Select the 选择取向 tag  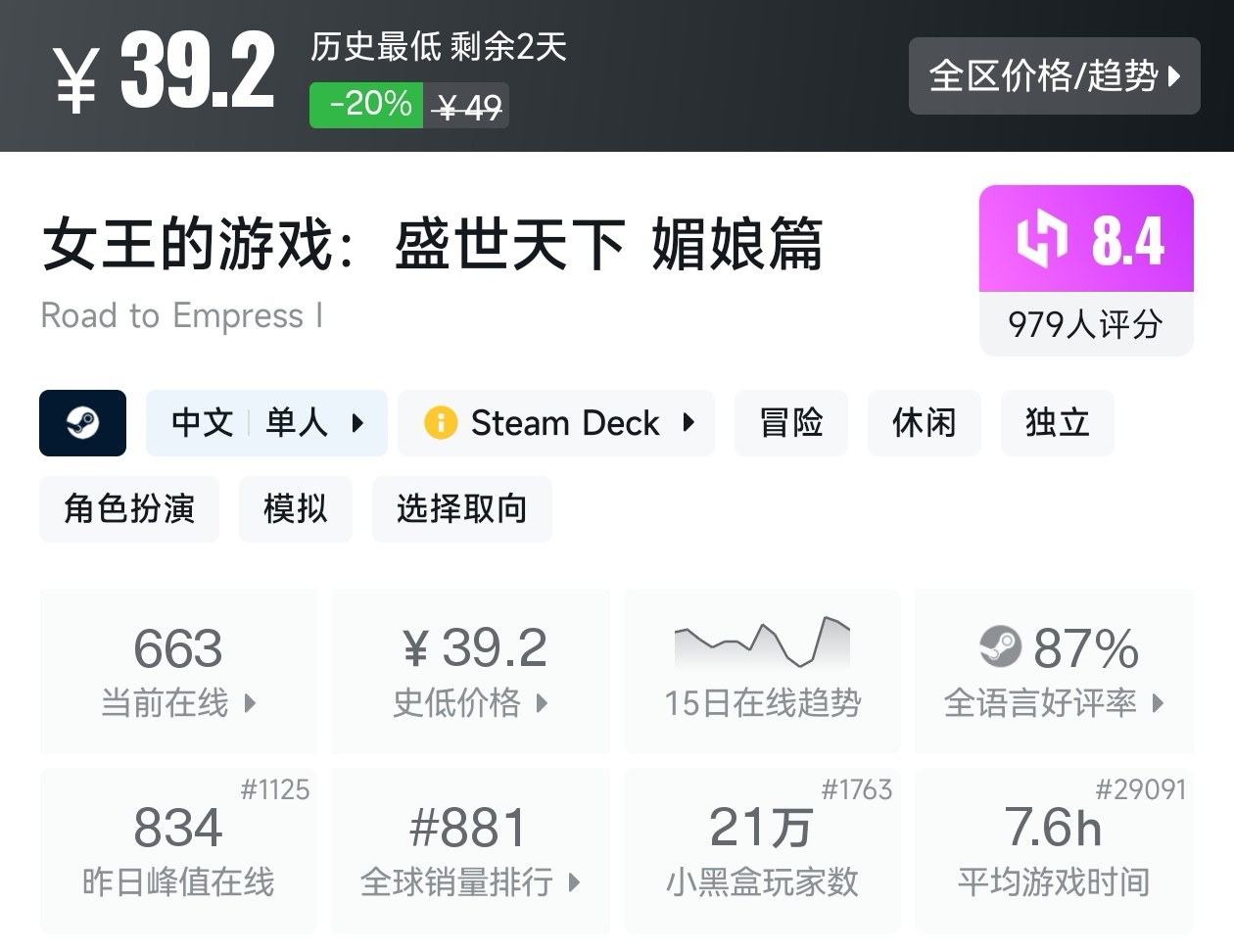[x=461, y=509]
